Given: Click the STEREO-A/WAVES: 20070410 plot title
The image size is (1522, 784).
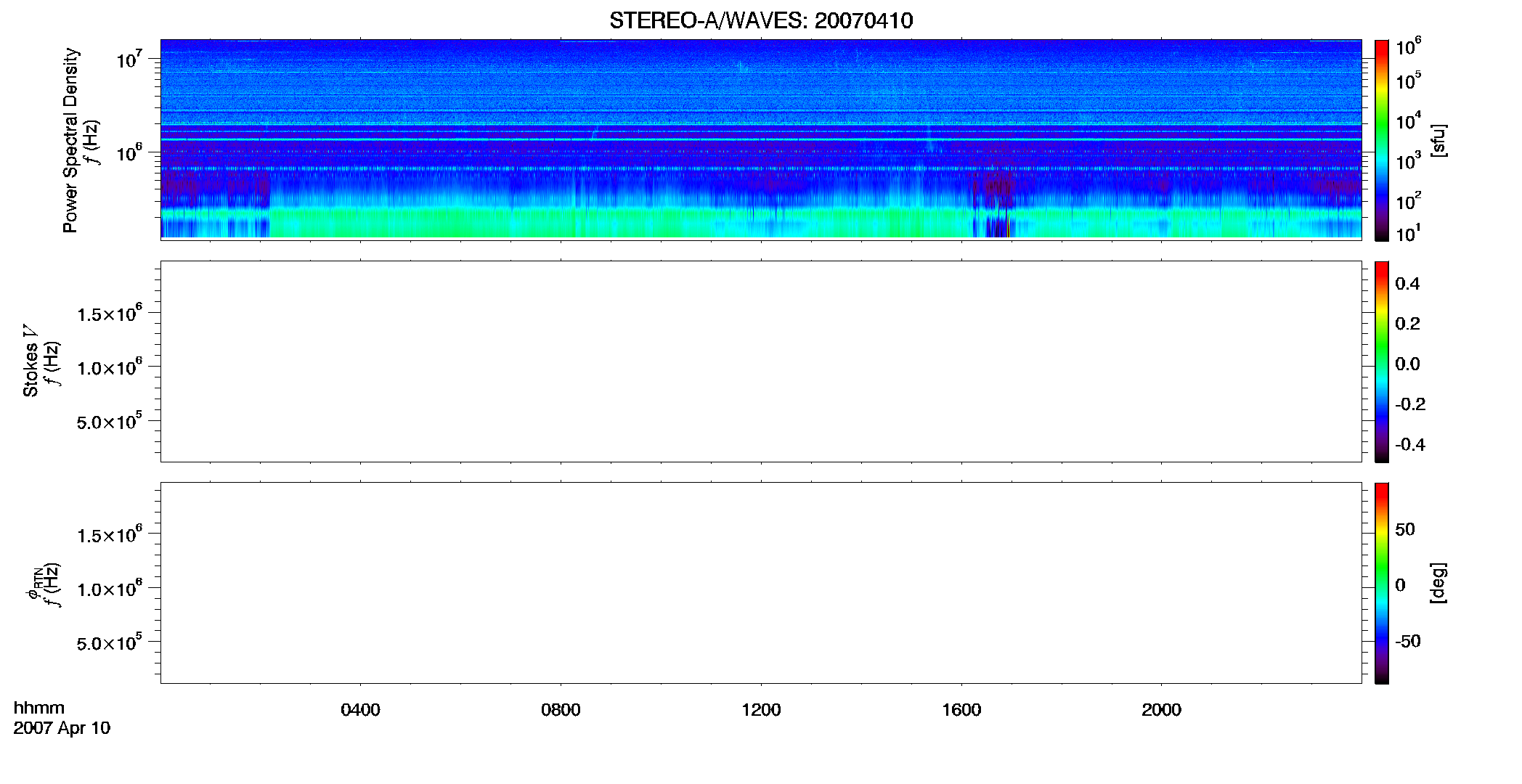Looking at the screenshot, I should click(761, 20).
